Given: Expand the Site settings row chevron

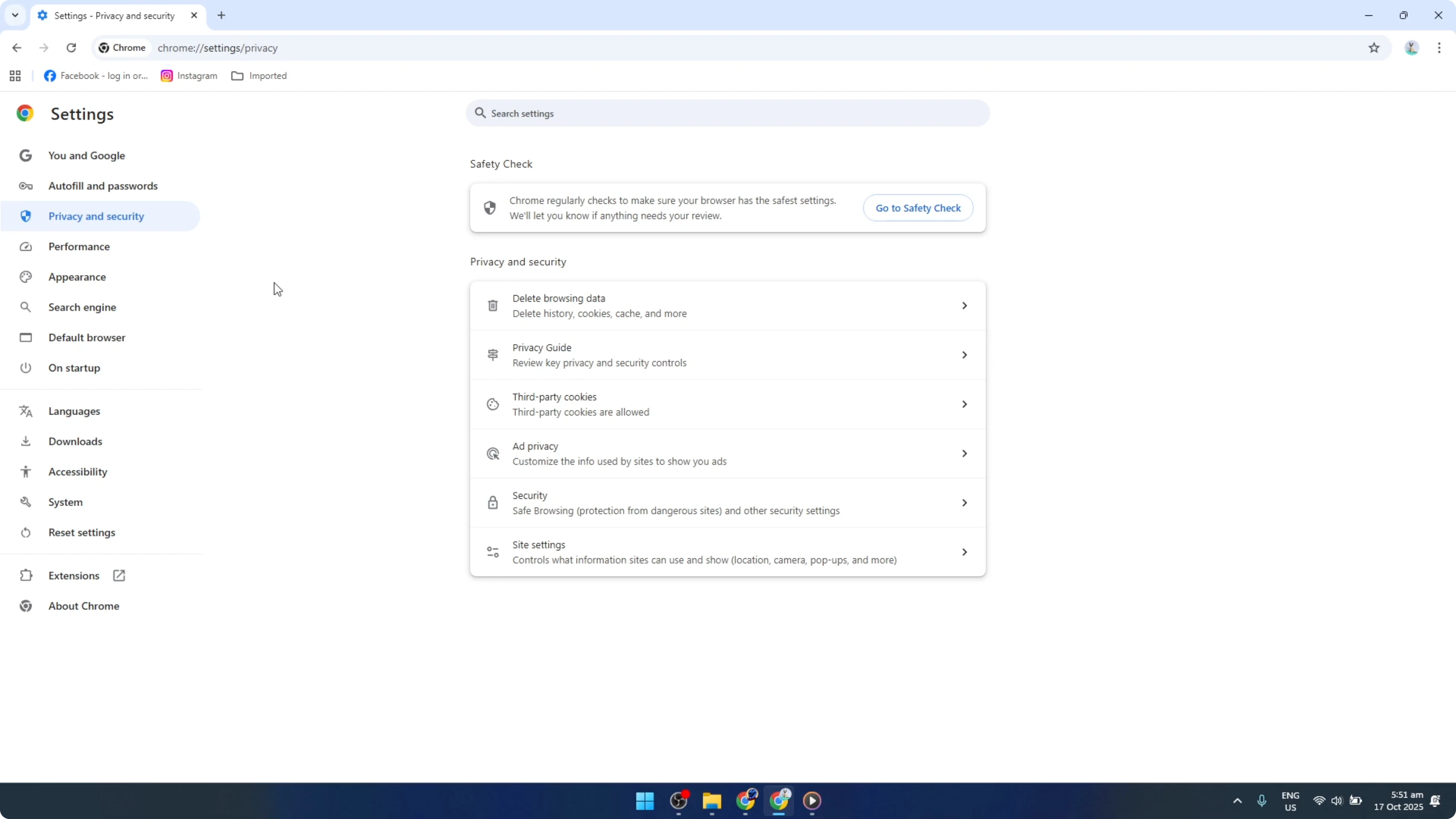Looking at the screenshot, I should pos(964,552).
